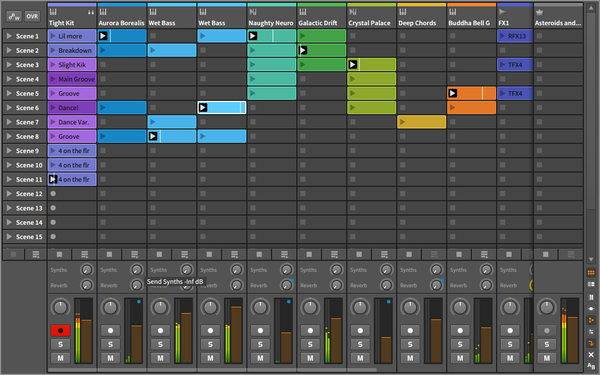This screenshot has height=375, width=600.
Task: Solo the FX1 track
Action: click(510, 344)
